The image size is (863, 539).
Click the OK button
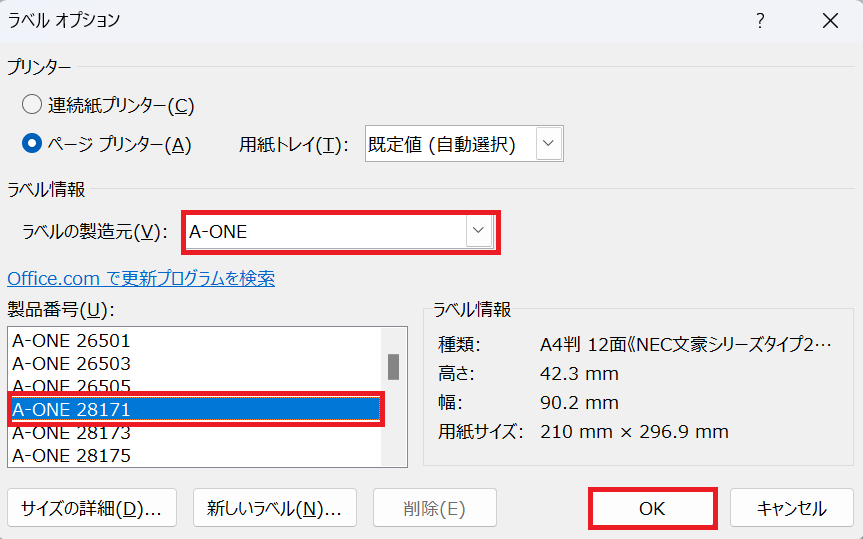pos(652,508)
